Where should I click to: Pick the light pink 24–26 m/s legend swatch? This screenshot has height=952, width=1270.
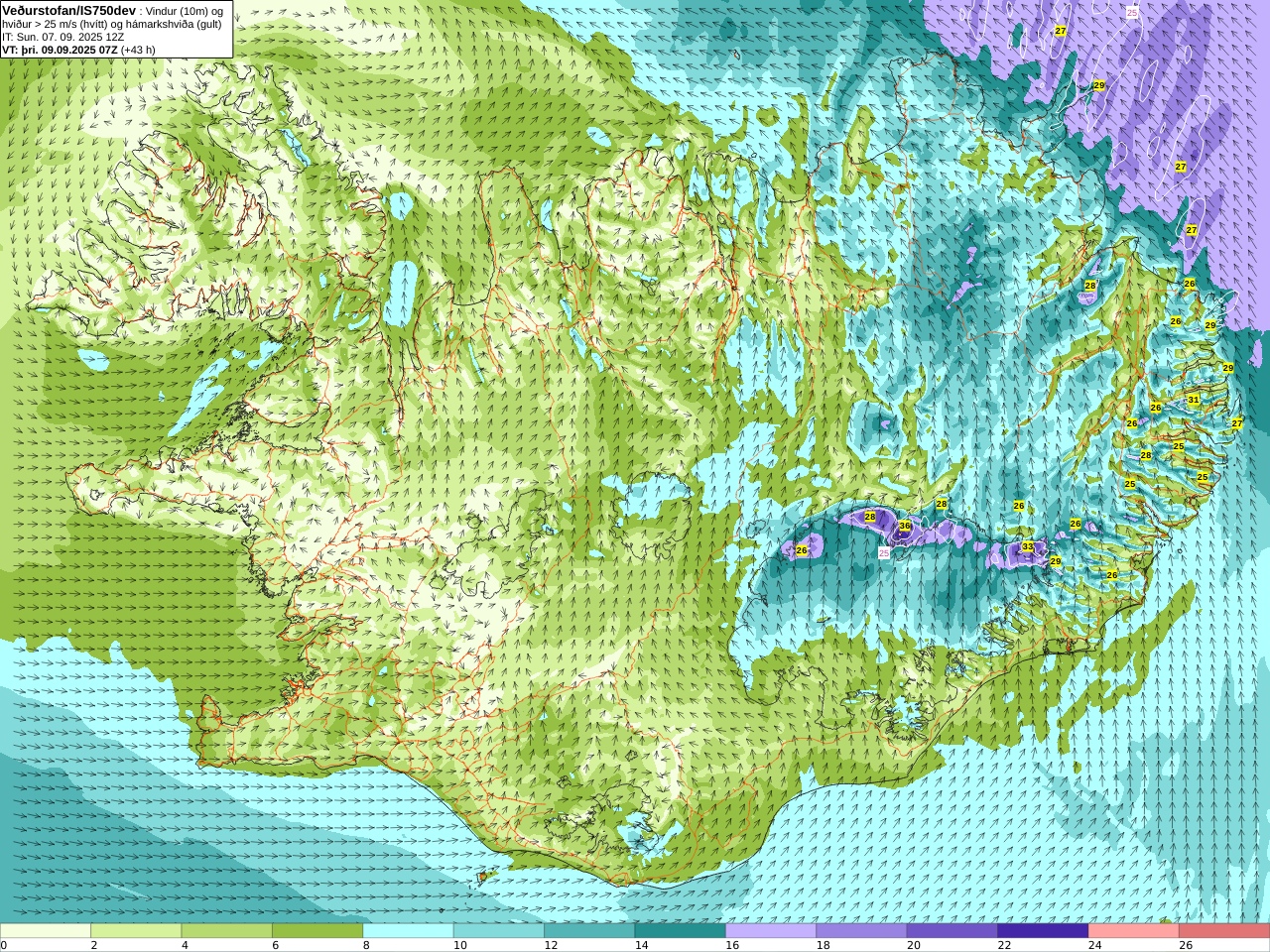(1134, 931)
